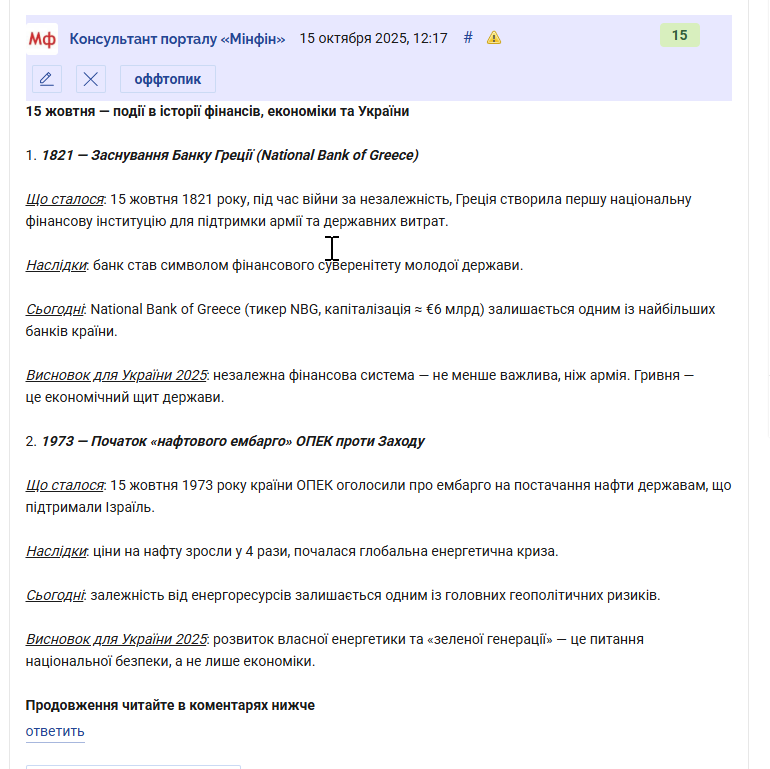Click Що сталося label in 1821 section

pos(65,199)
